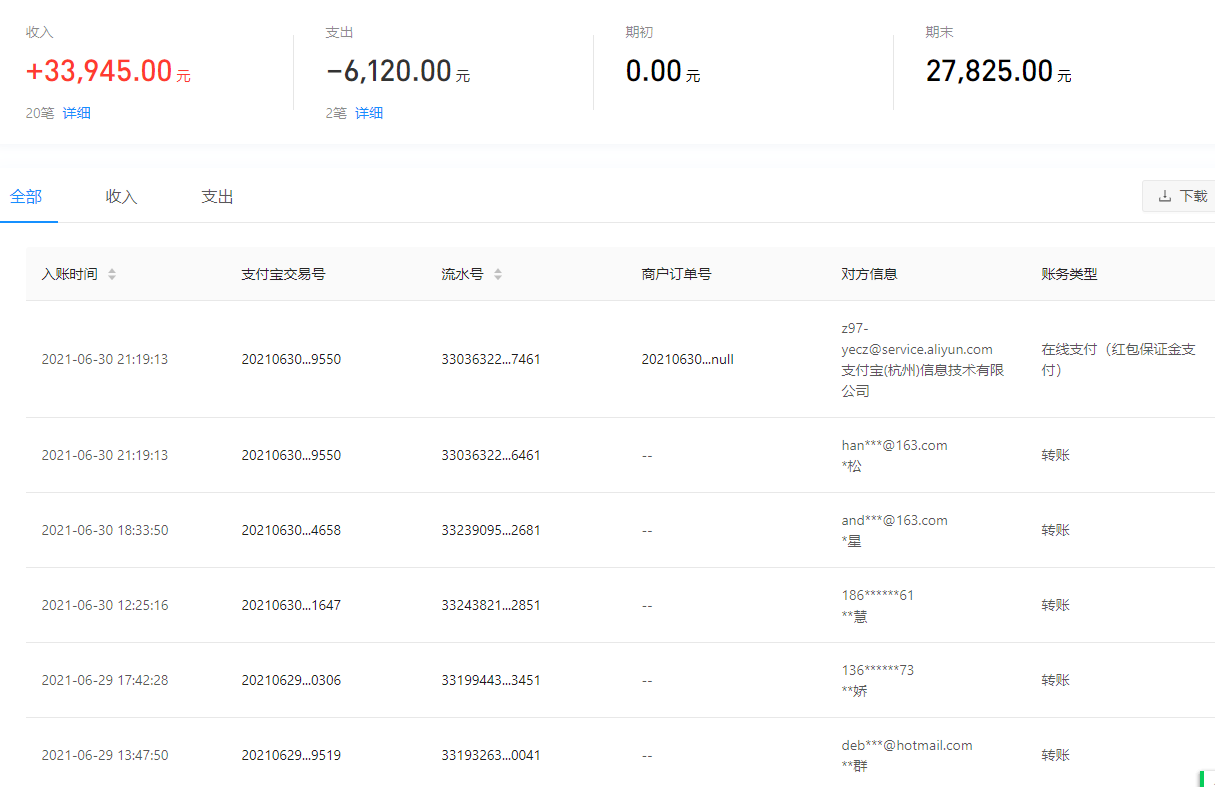Click Alipay transaction number 20210630...1647
The width and height of the screenshot is (1215, 787).
point(291,605)
